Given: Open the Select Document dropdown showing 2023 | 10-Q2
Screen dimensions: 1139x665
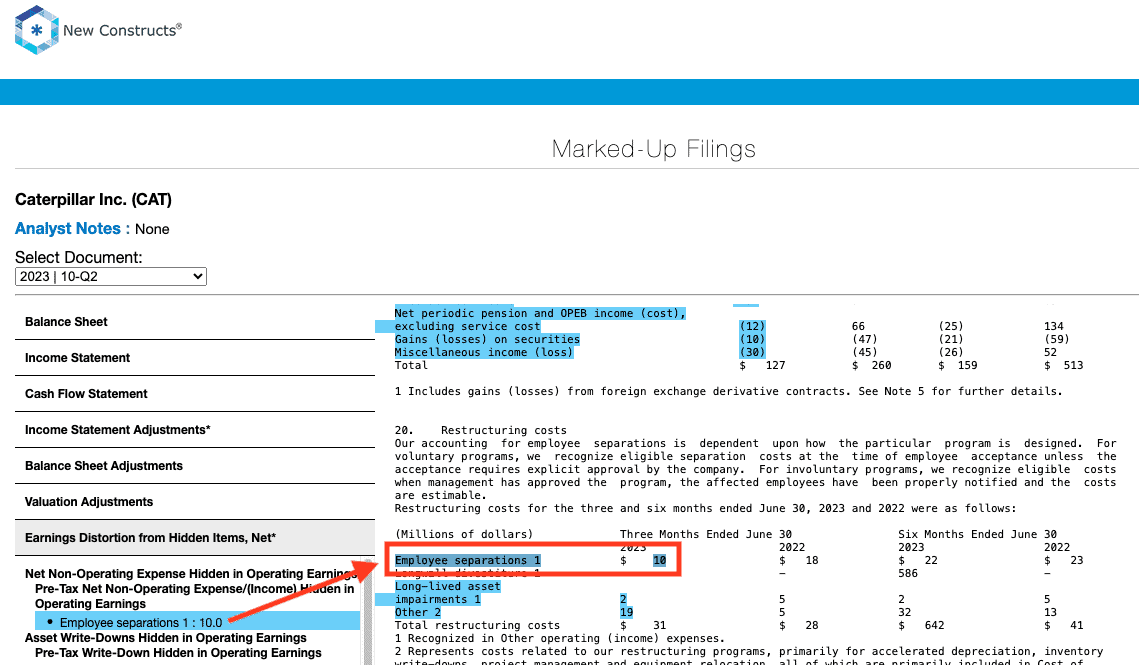Looking at the screenshot, I should coord(110,276).
